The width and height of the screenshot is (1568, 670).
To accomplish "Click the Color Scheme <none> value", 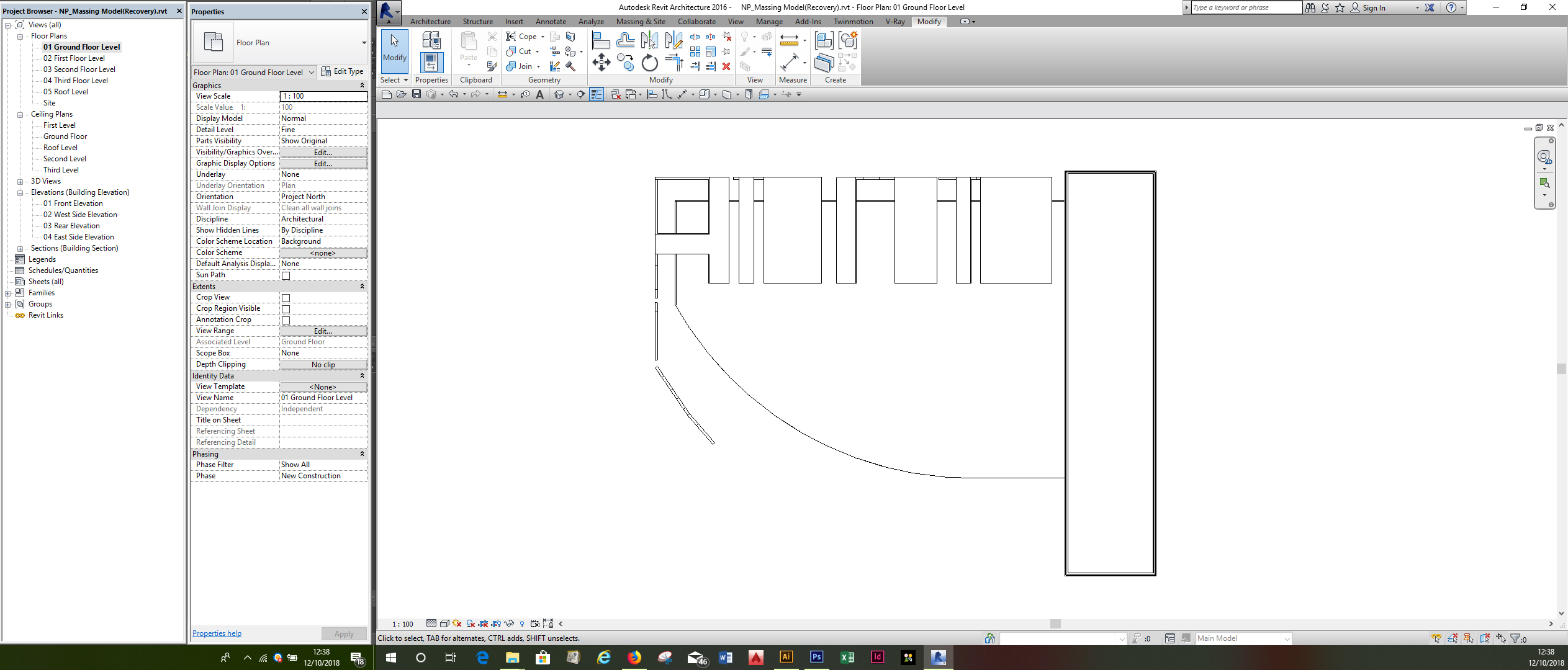I will pyautogui.click(x=323, y=252).
